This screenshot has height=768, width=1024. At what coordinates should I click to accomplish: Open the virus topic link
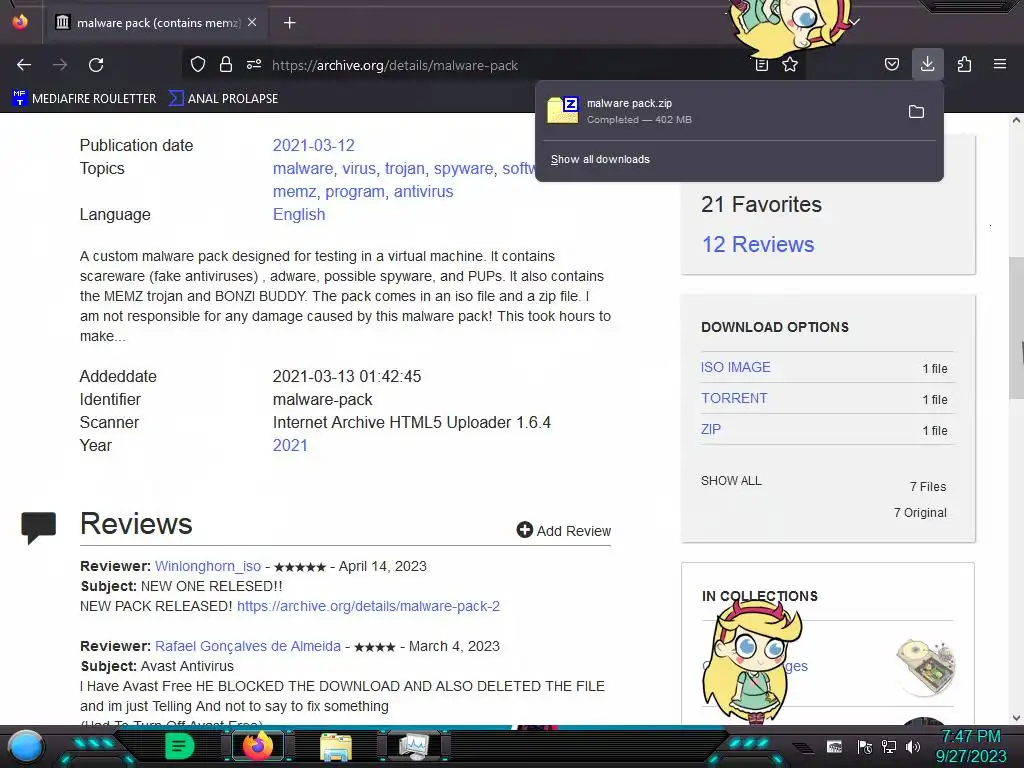(x=359, y=168)
